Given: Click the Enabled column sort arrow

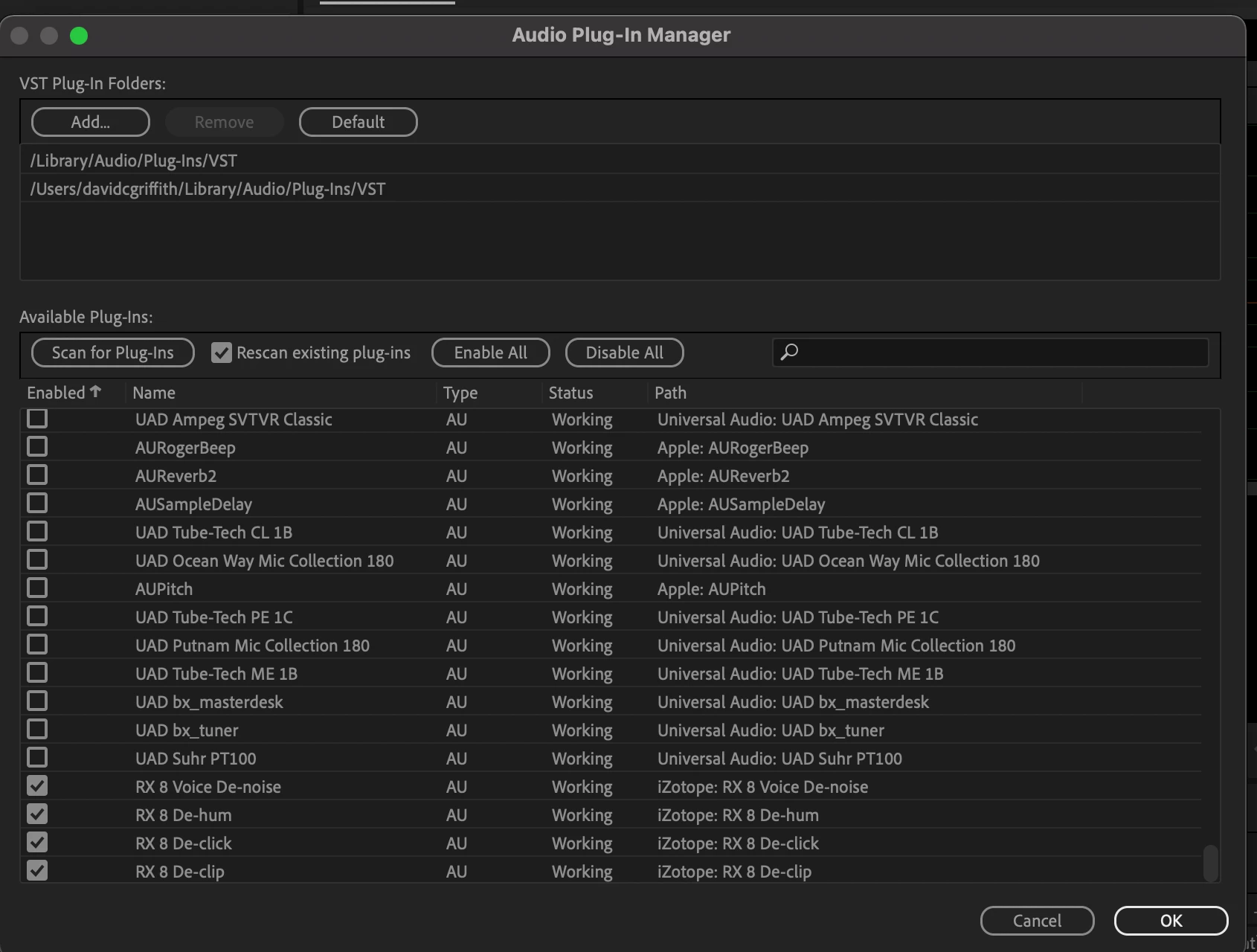Looking at the screenshot, I should [95, 391].
